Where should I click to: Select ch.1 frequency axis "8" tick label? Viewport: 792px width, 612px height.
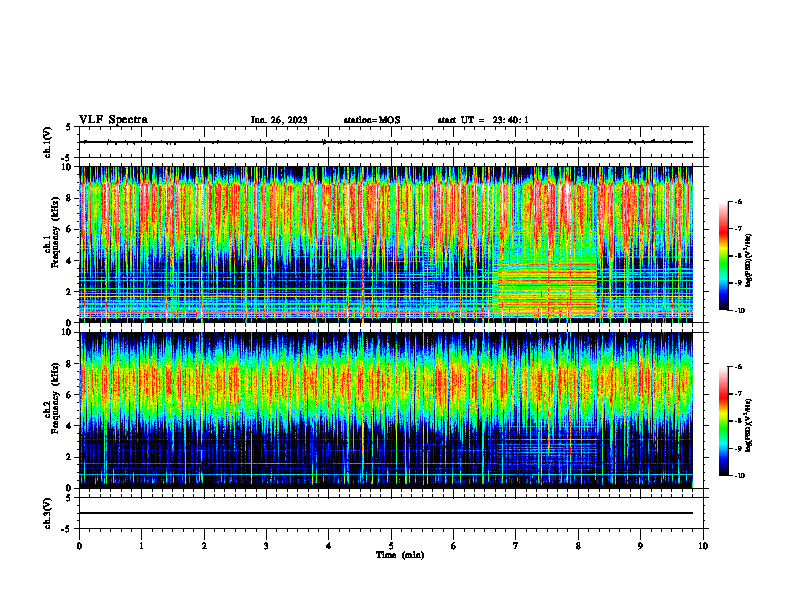click(x=69, y=198)
